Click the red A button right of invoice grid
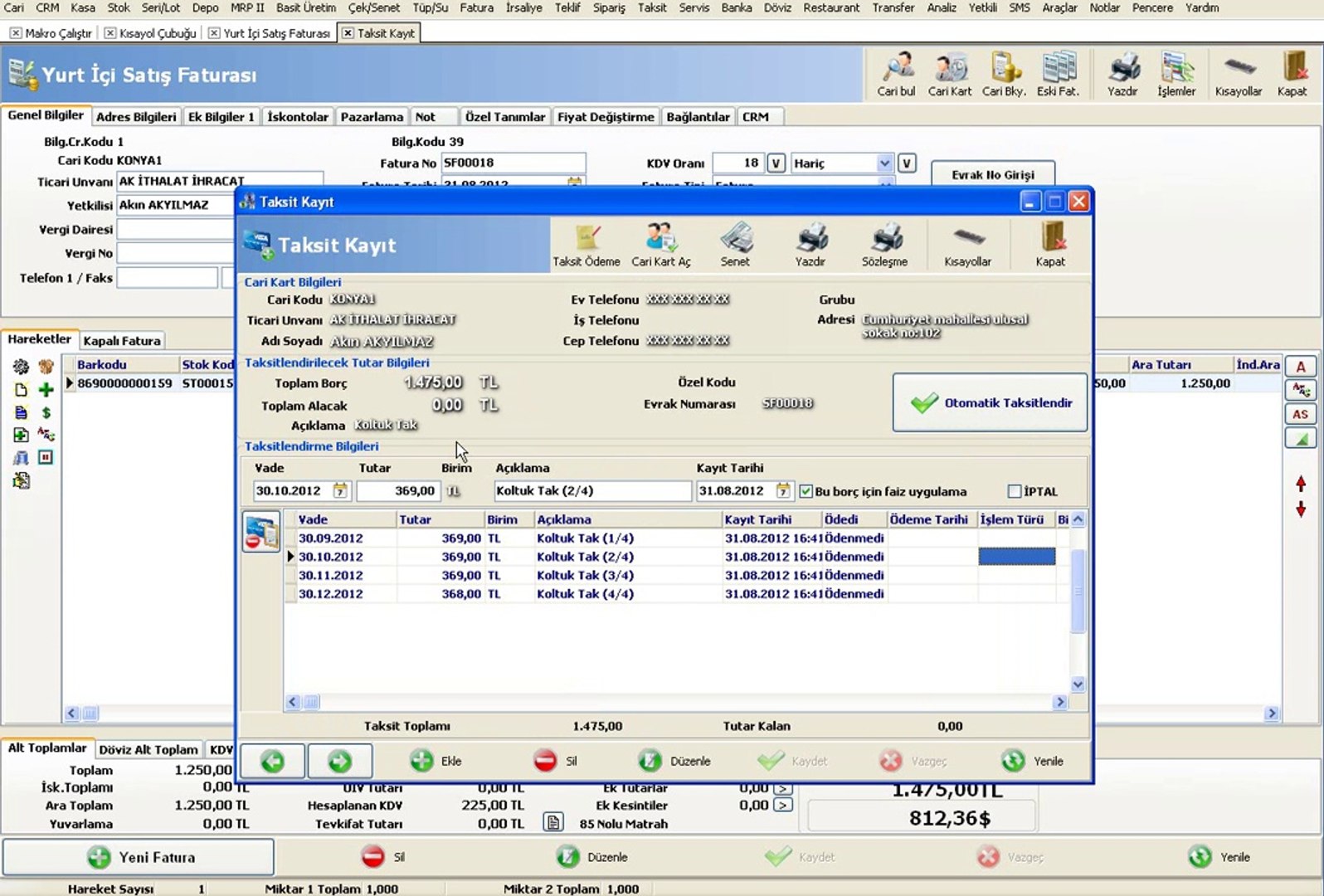This screenshot has width=1324, height=896. (x=1301, y=367)
